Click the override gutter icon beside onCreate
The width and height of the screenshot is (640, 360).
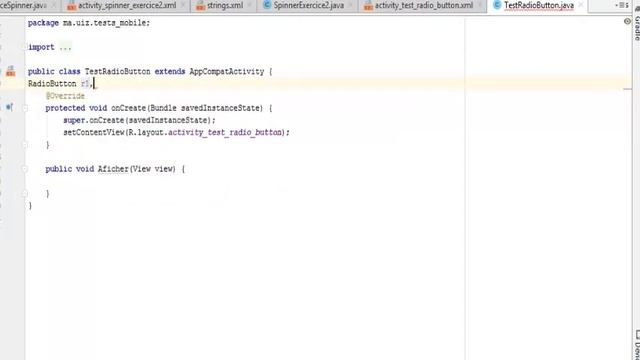[x=9, y=107]
